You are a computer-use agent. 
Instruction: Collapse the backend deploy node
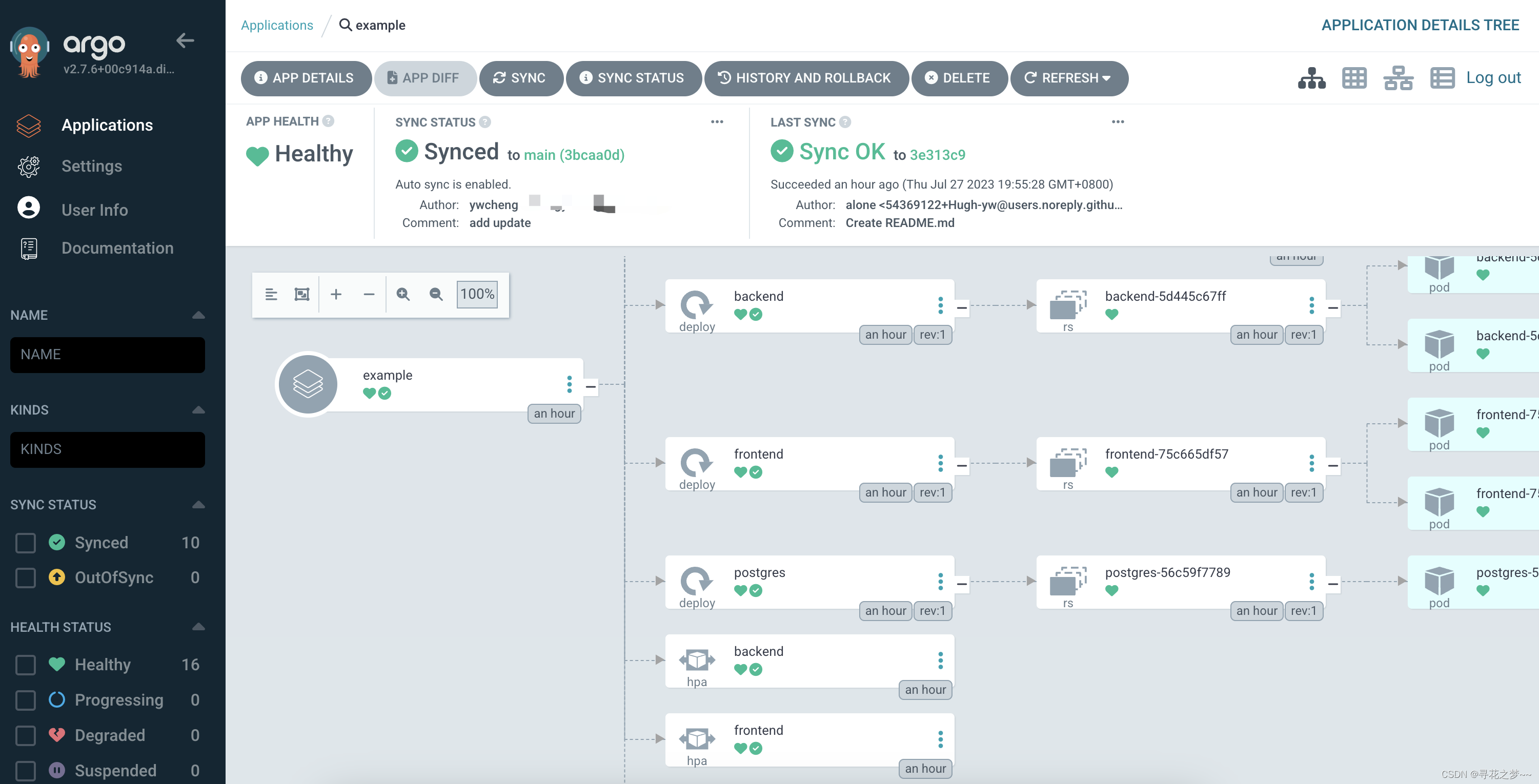click(962, 308)
